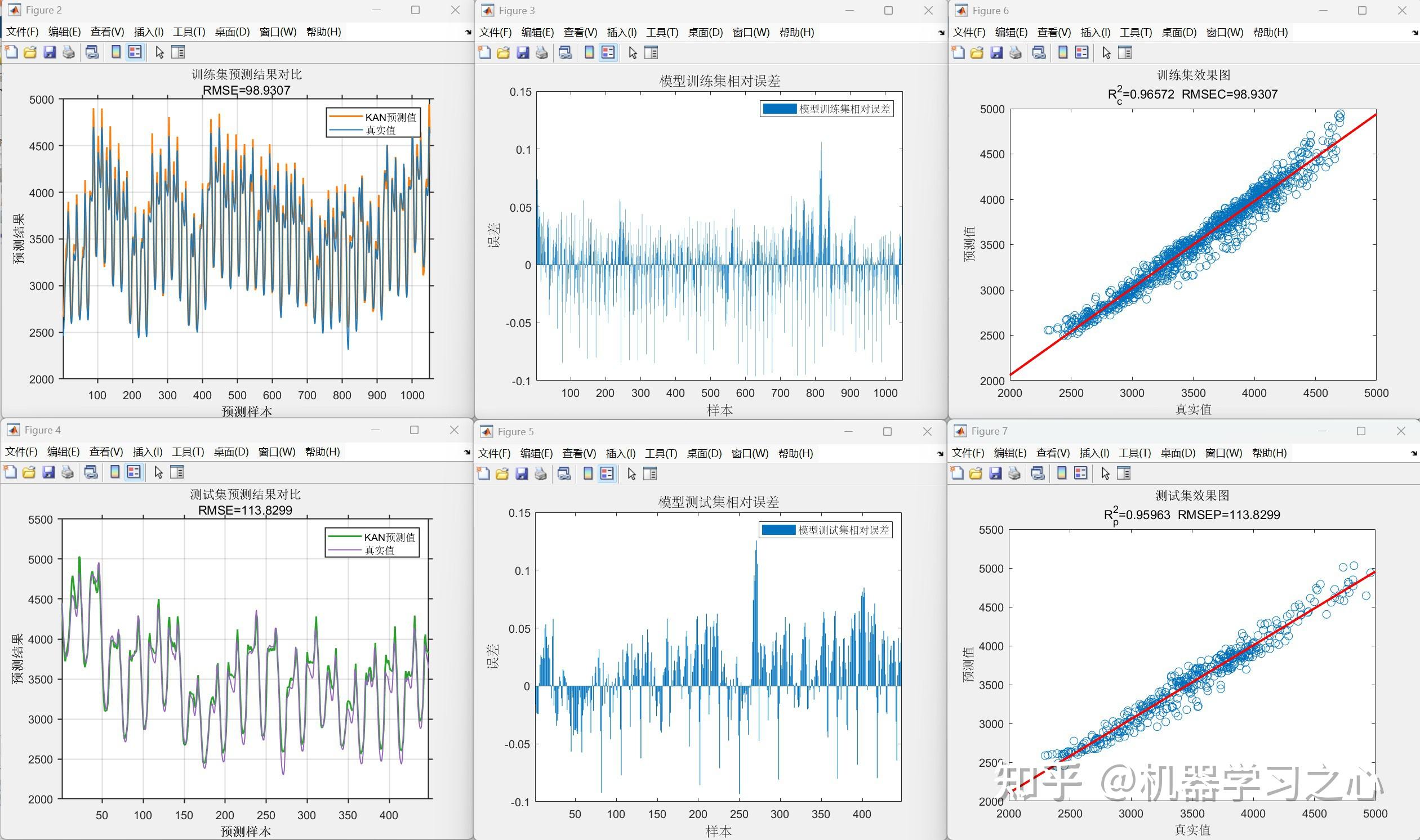Open 帮助(H) menu in Figure 3
This screenshot has height=840, width=1420.
coord(796,32)
